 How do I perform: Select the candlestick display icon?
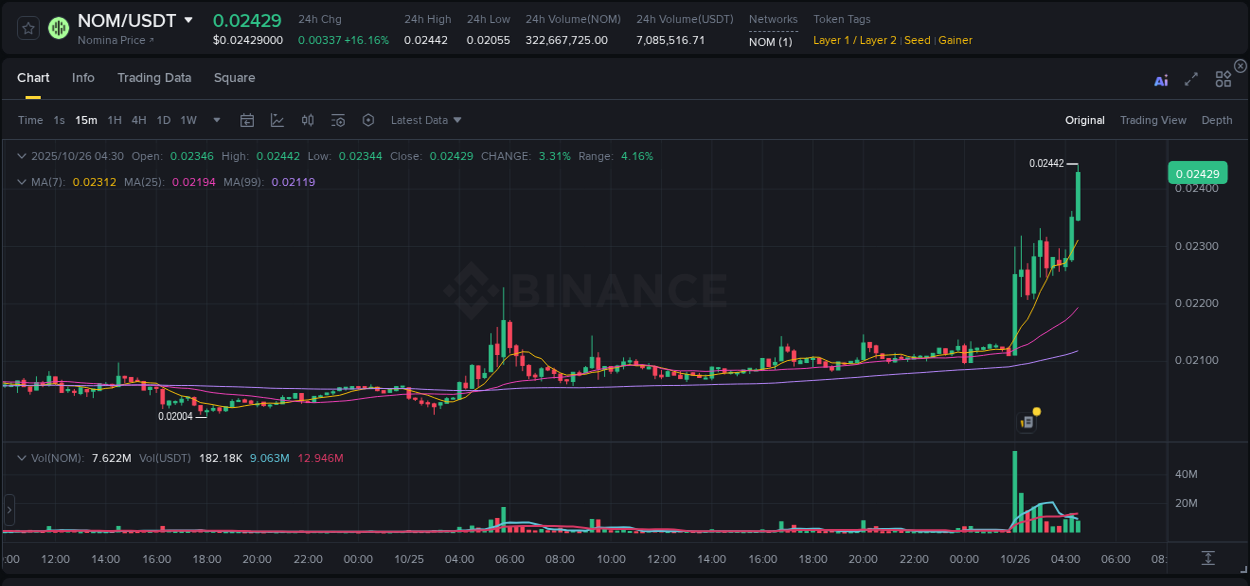tap(307, 119)
